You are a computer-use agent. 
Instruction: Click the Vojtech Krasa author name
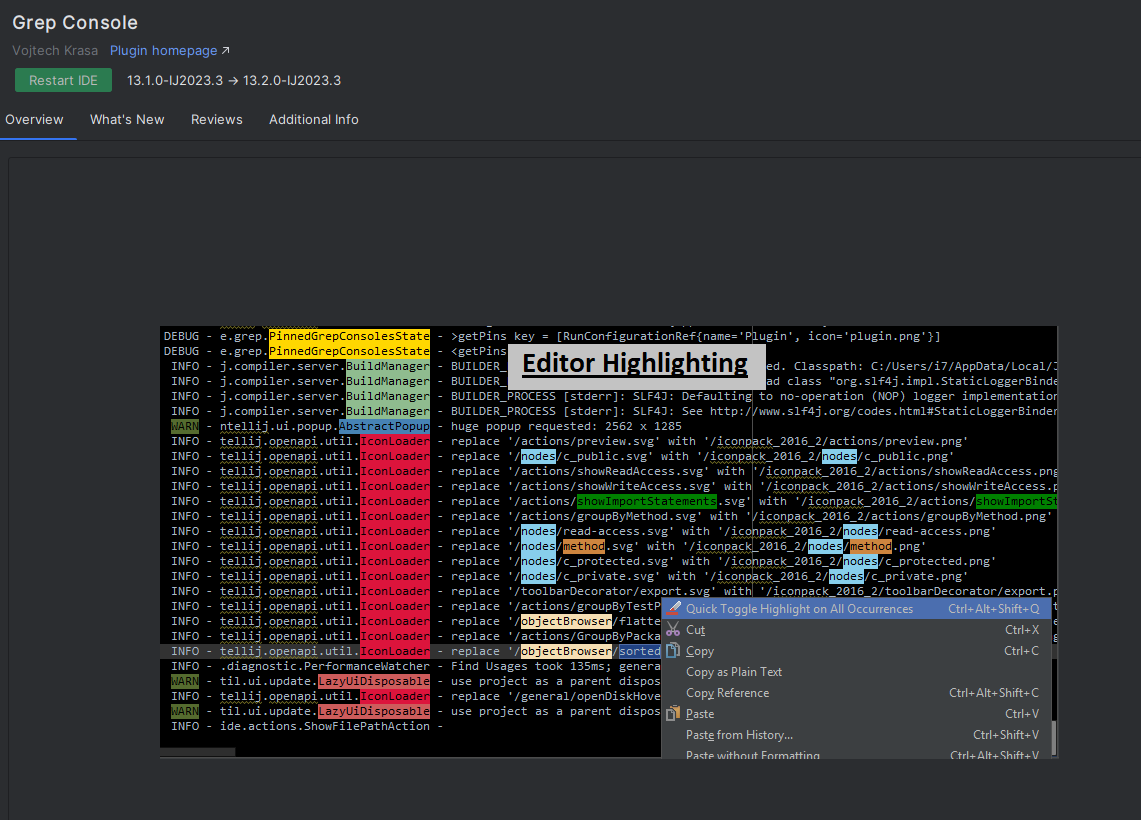pos(55,50)
